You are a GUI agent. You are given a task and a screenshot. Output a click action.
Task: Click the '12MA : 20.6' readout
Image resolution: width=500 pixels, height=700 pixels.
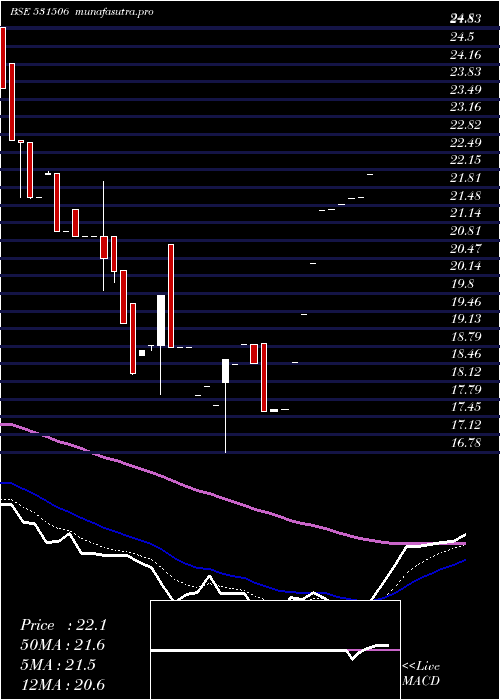tap(62, 685)
